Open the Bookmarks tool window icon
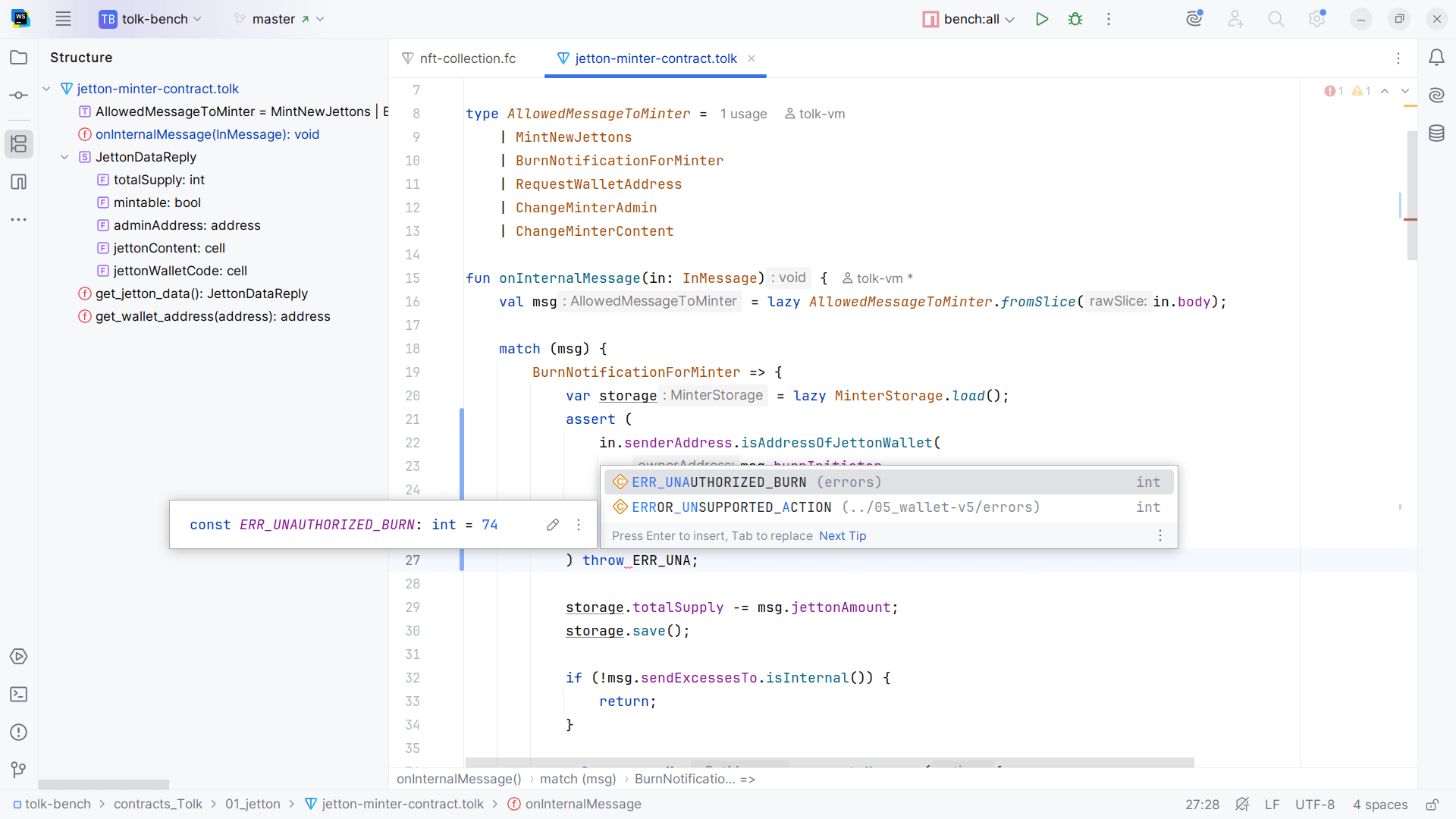 (x=19, y=182)
